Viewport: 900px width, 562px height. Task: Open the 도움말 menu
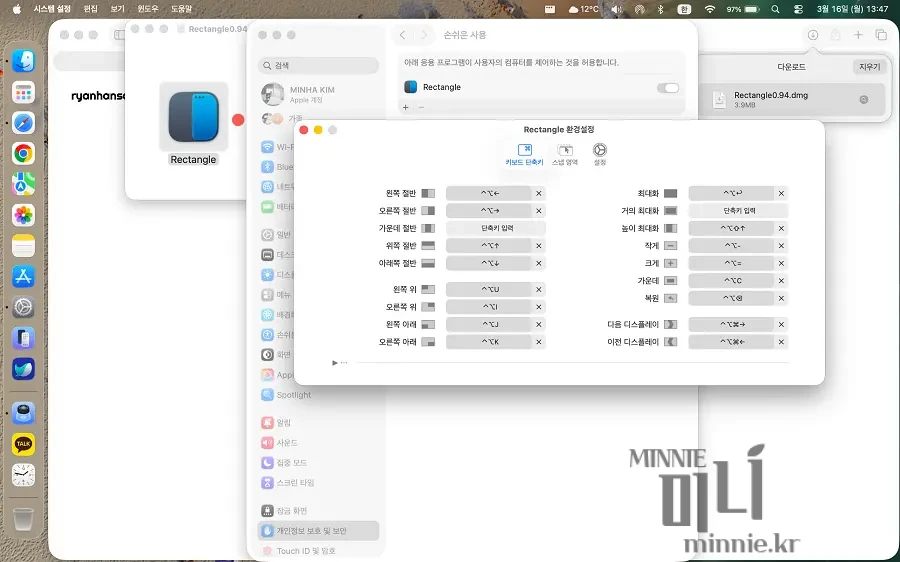click(x=181, y=9)
